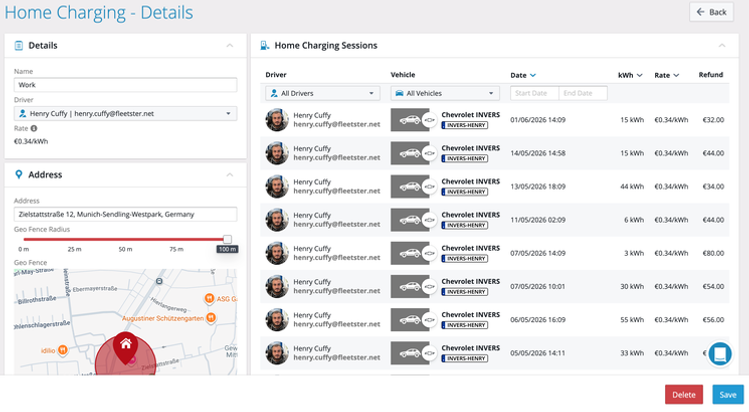Viewport: 749px width, 412px height.
Task: Sort sessions by kWh column
Action: 630,75
